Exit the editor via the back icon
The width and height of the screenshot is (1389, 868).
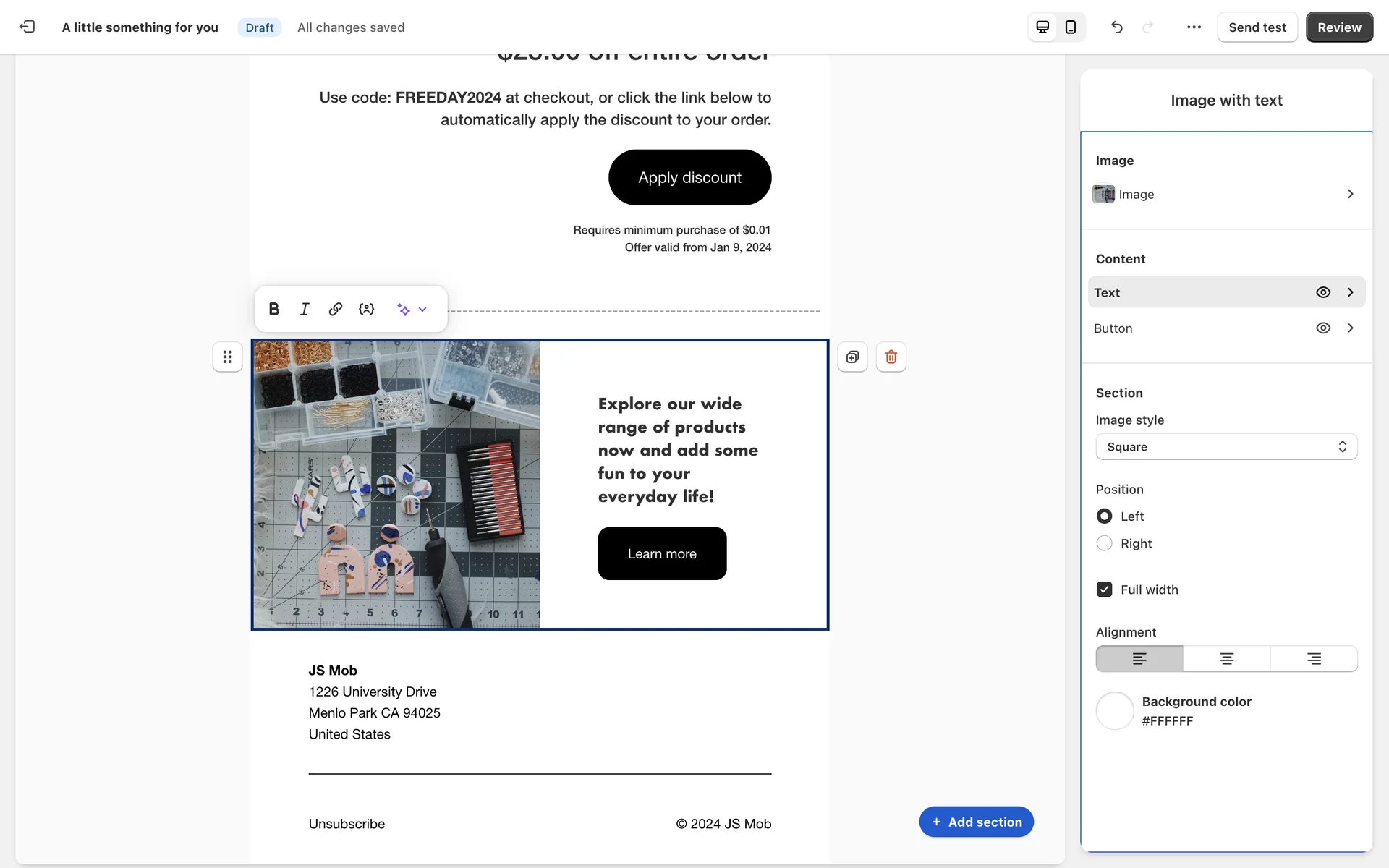pos(27,27)
